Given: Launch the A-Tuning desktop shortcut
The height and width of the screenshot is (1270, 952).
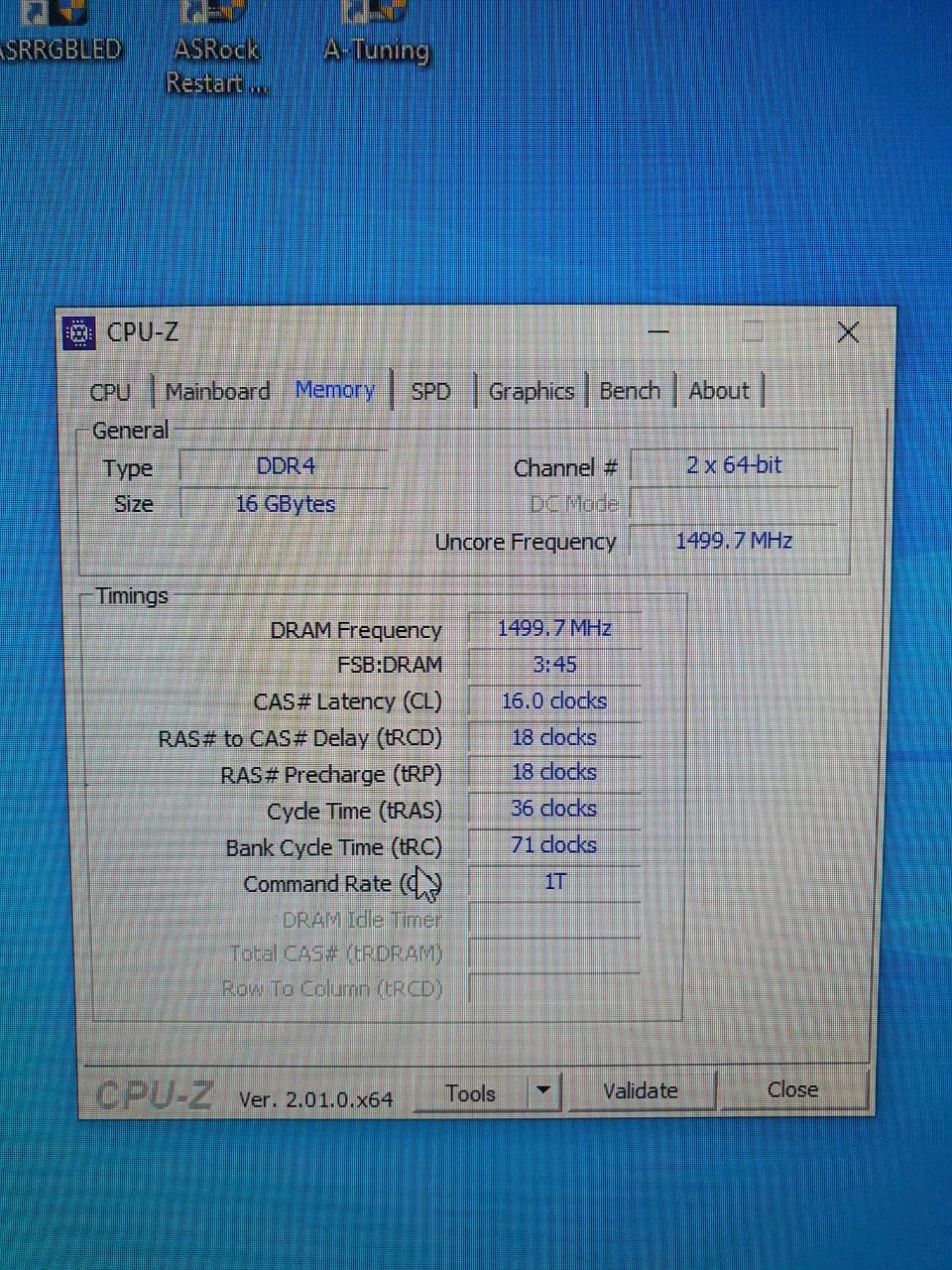Looking at the screenshot, I should [377, 33].
